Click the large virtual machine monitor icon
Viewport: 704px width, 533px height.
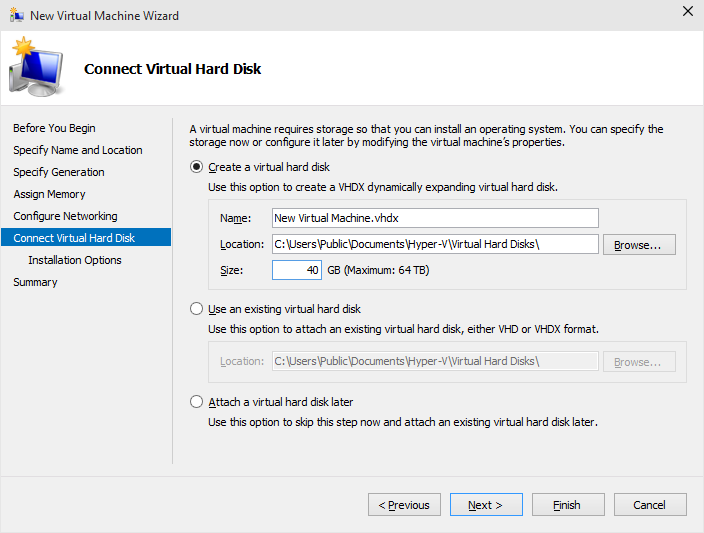click(37, 67)
